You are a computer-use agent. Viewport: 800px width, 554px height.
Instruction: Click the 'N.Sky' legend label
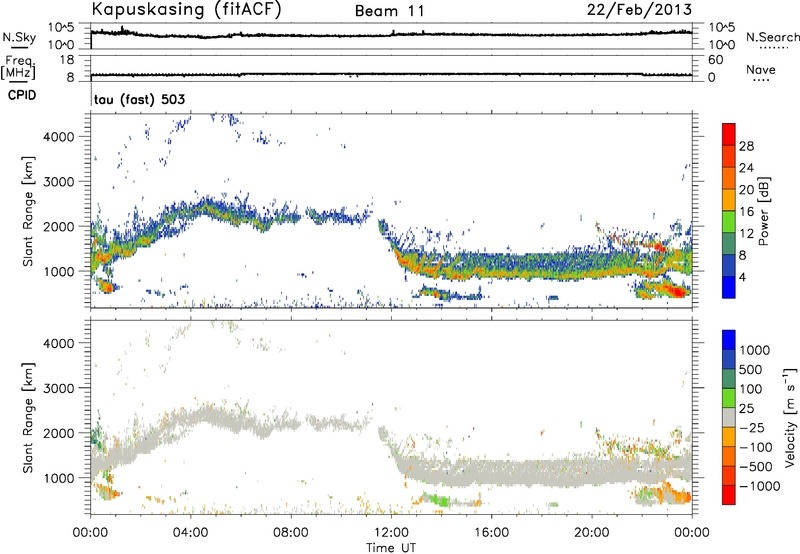(19, 37)
